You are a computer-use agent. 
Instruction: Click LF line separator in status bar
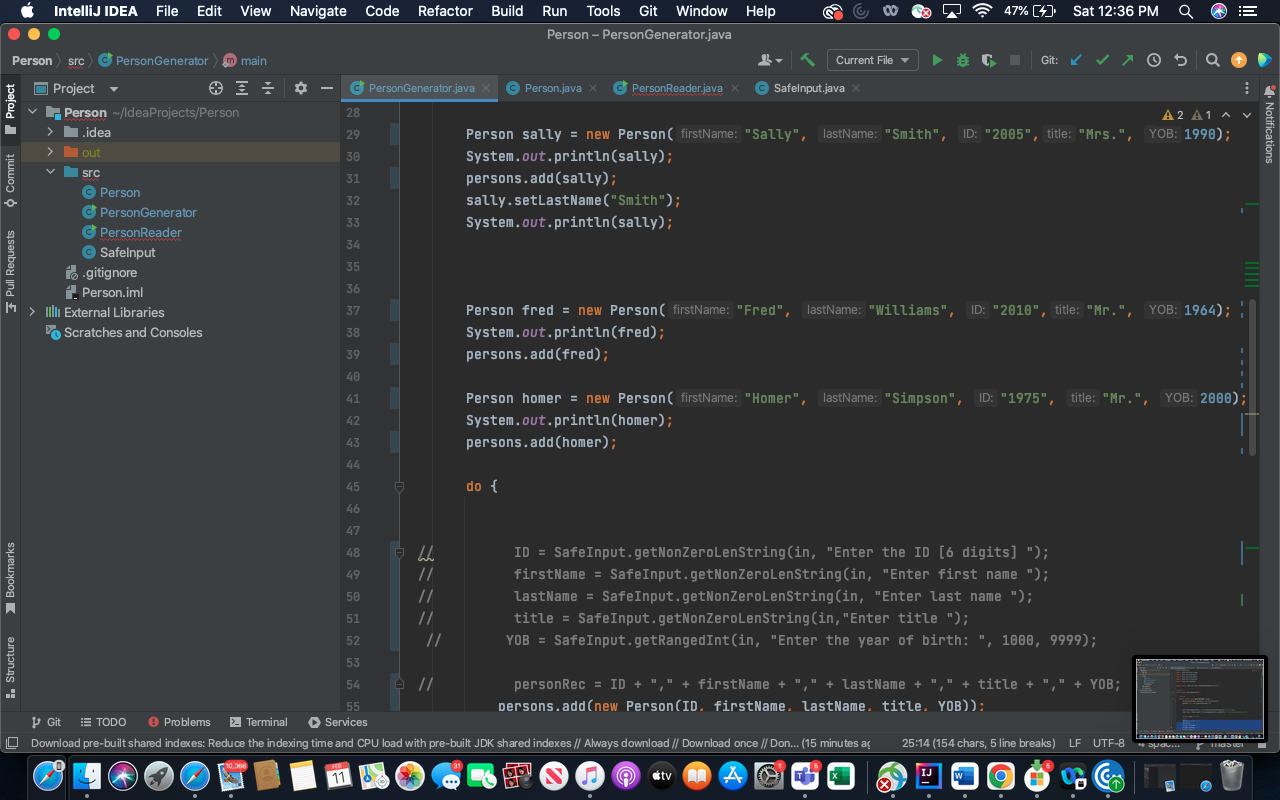(1075, 743)
